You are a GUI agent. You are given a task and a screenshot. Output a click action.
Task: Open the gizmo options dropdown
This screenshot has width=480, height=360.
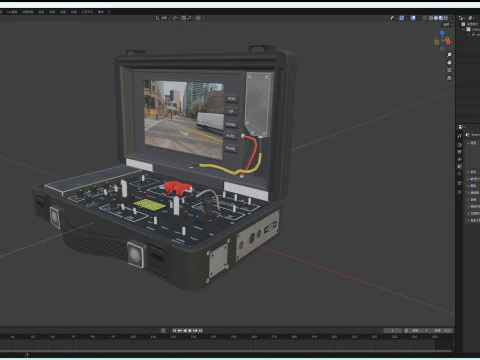coord(406,18)
